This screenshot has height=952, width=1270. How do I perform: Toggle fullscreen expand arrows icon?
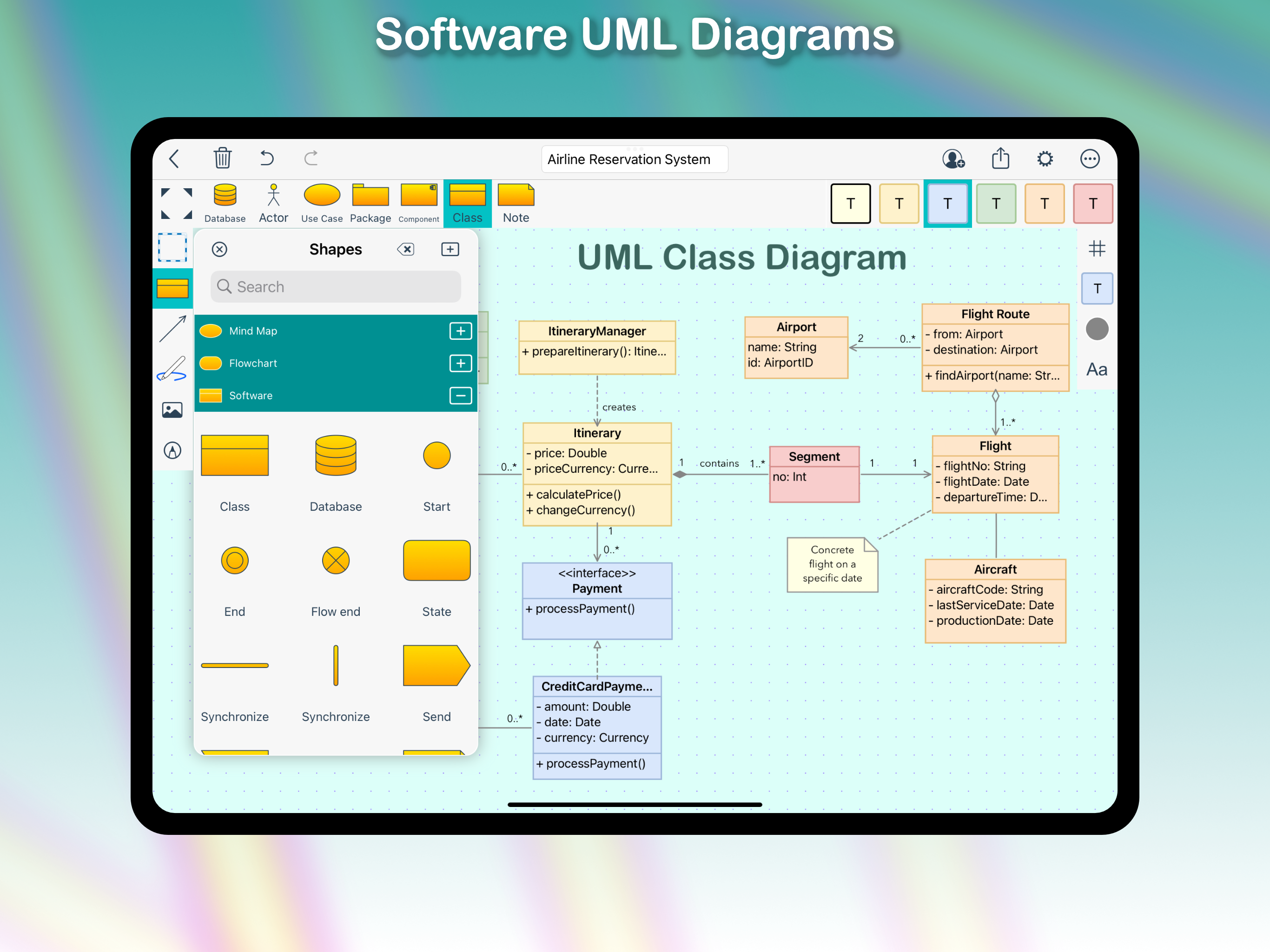(176, 203)
